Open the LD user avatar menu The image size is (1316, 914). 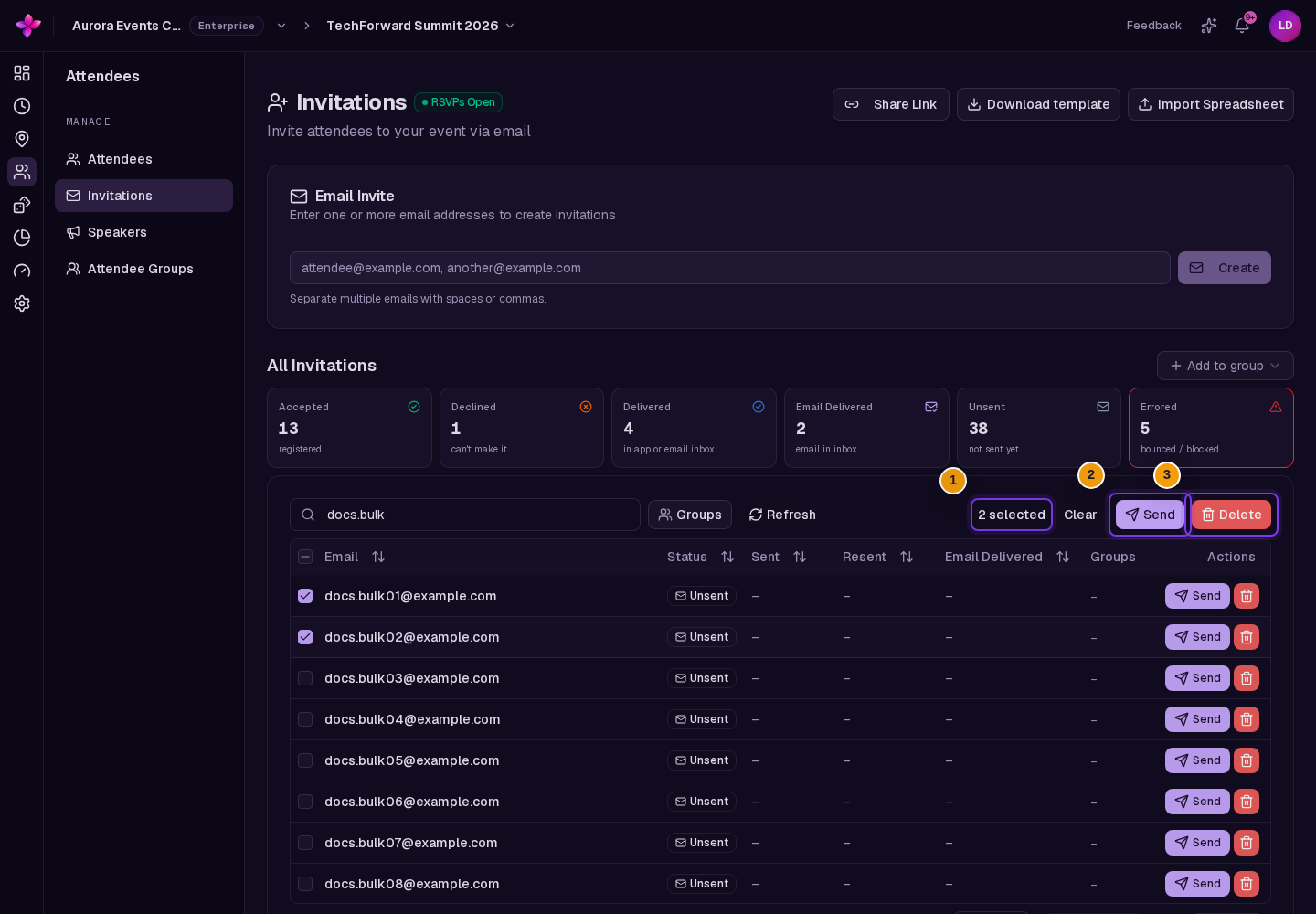click(1285, 26)
